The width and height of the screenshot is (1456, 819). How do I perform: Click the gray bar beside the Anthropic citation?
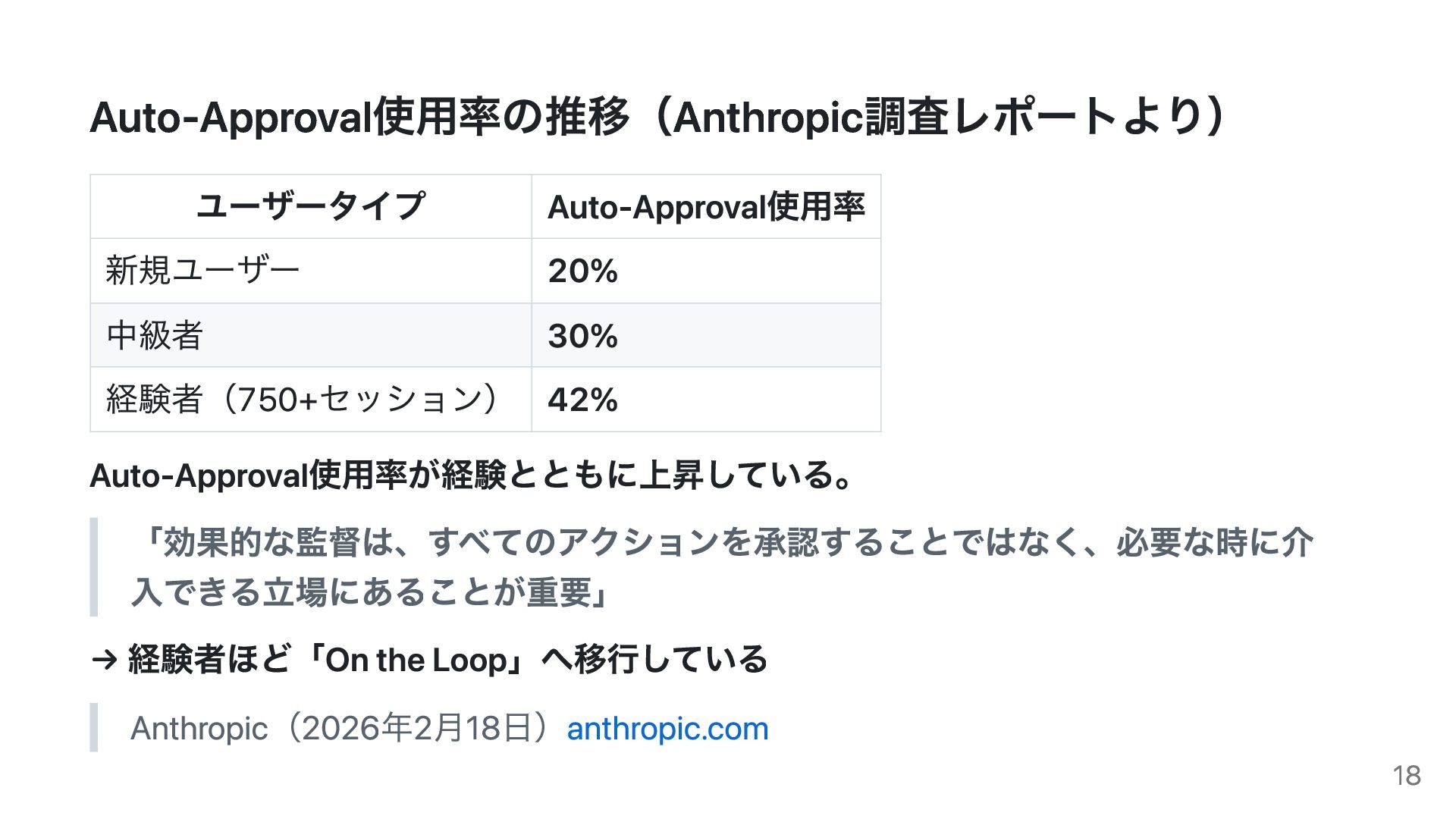[94, 727]
